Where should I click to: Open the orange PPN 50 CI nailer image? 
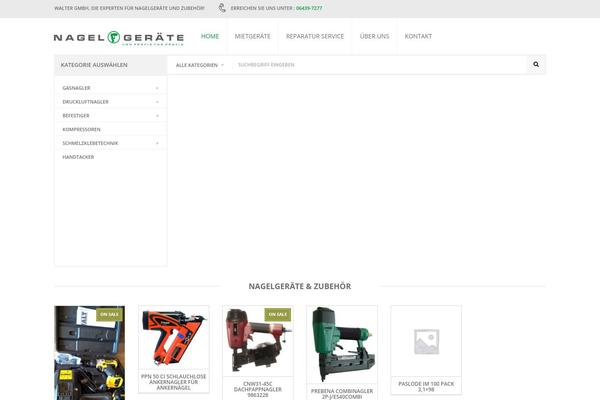pos(174,338)
